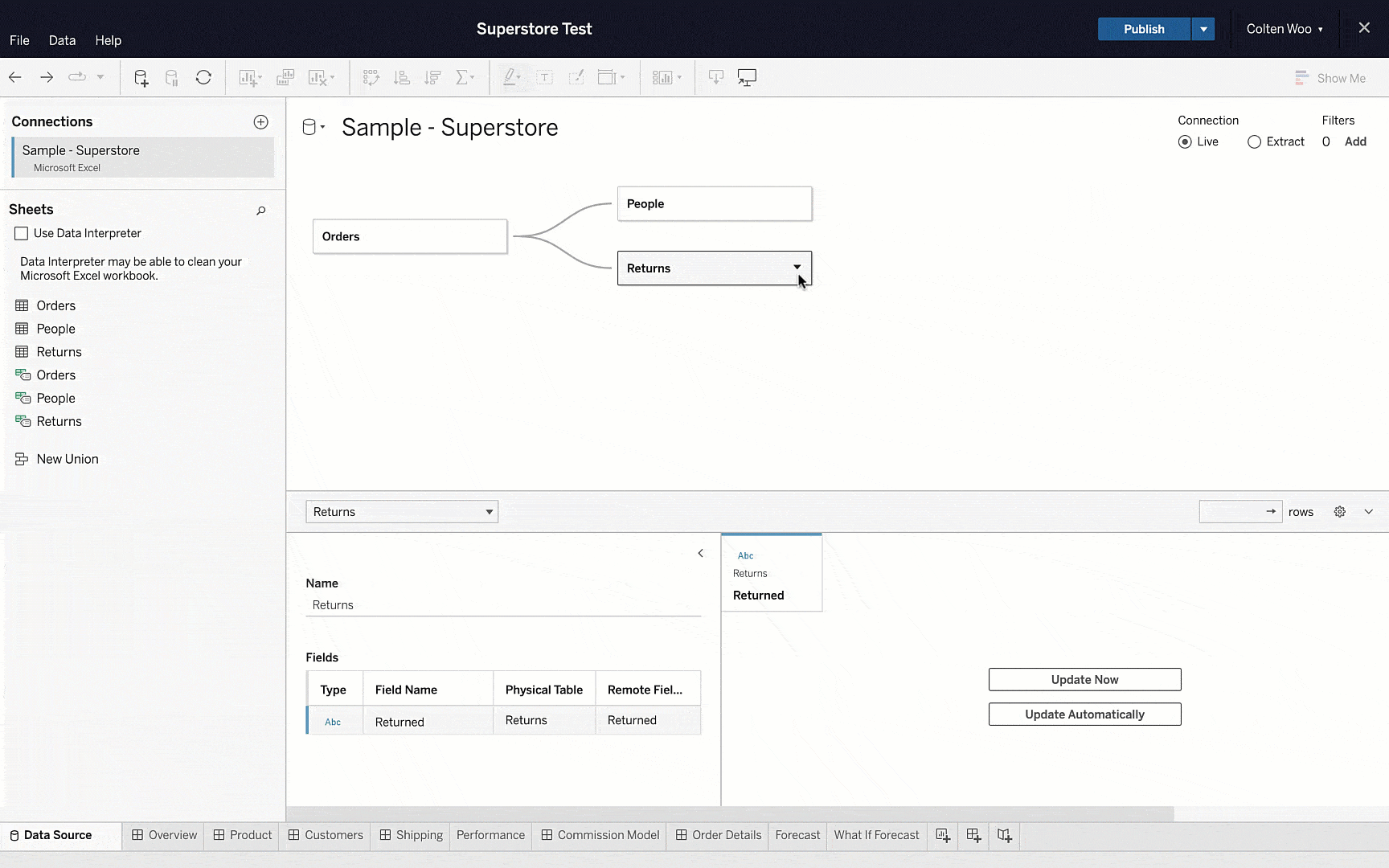Switch to the What If Forecast tab
Viewport: 1389px width, 868px height.
point(876,835)
